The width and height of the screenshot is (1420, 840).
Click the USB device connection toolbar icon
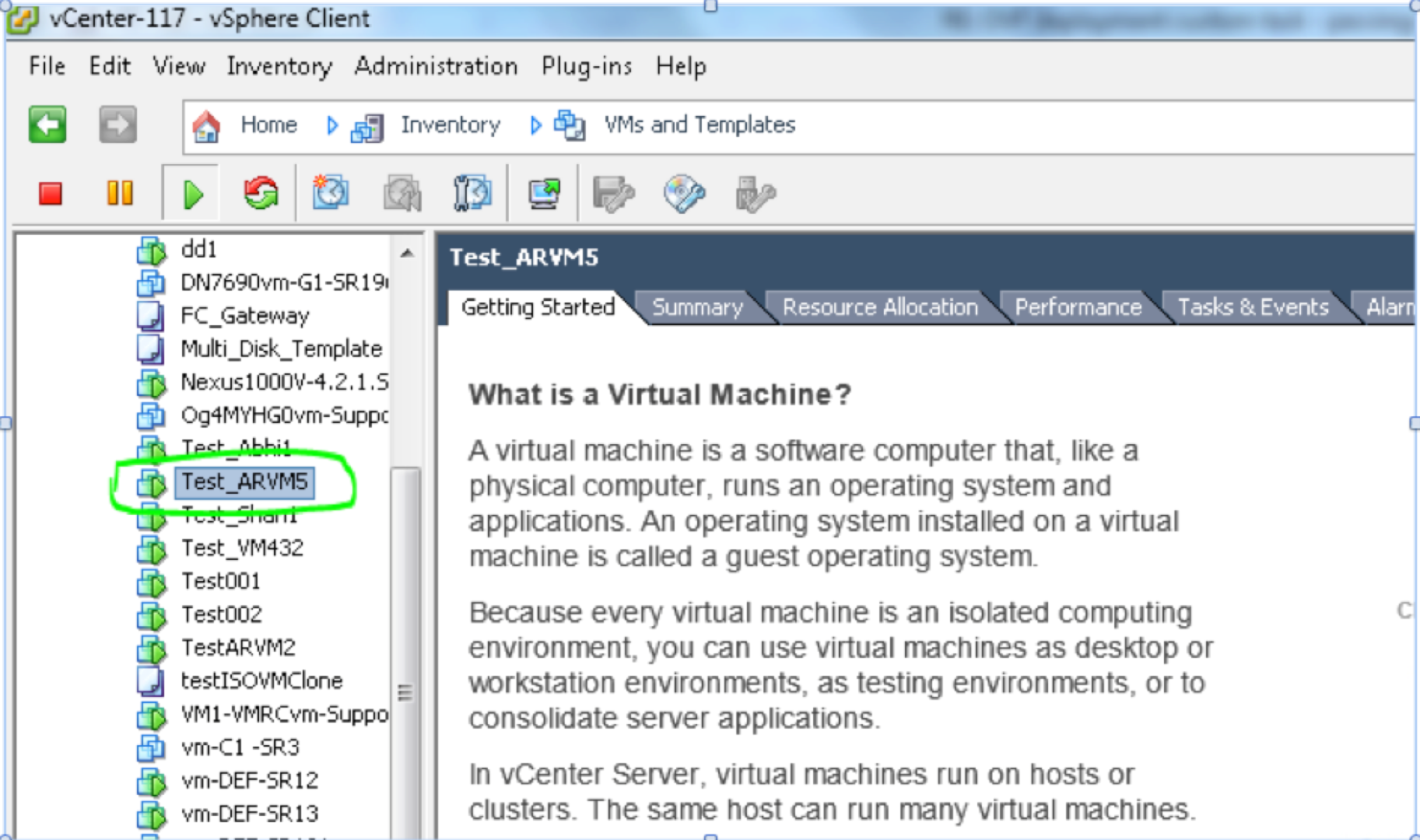click(x=755, y=194)
